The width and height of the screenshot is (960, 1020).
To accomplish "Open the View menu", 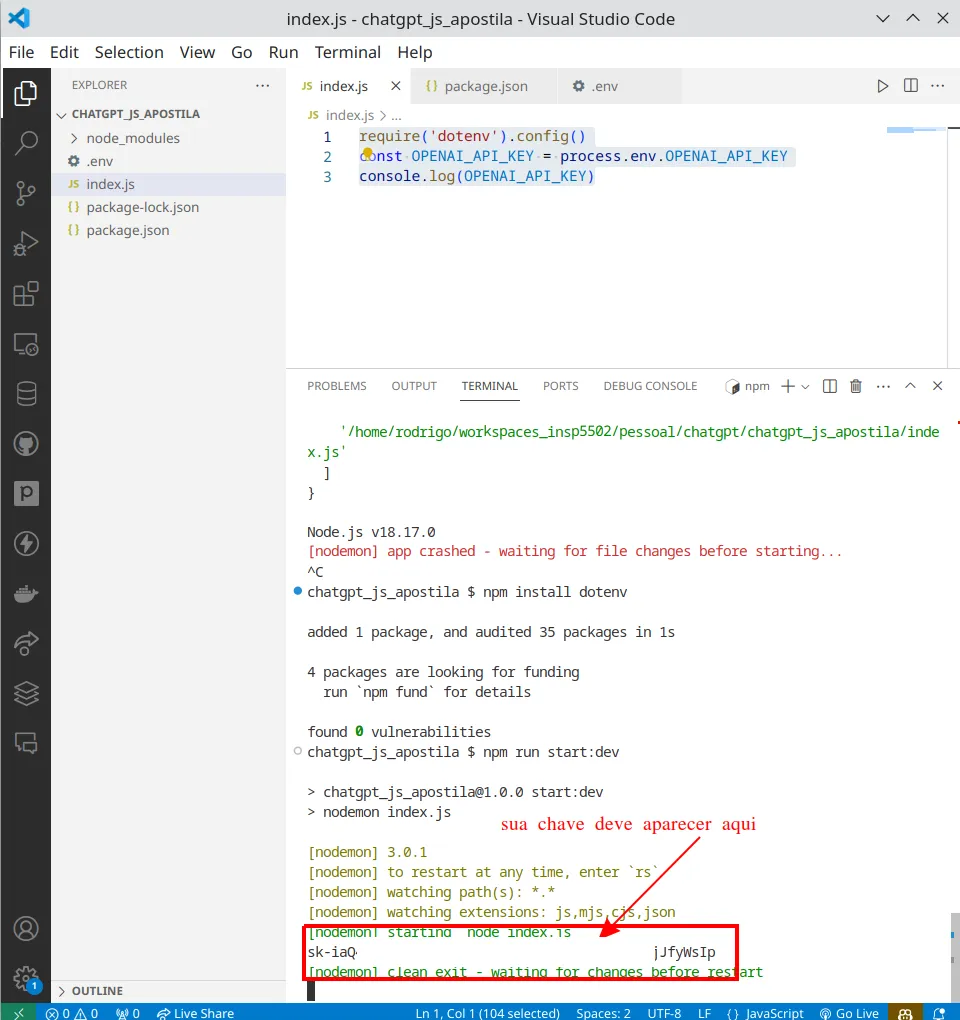I will click(x=197, y=52).
